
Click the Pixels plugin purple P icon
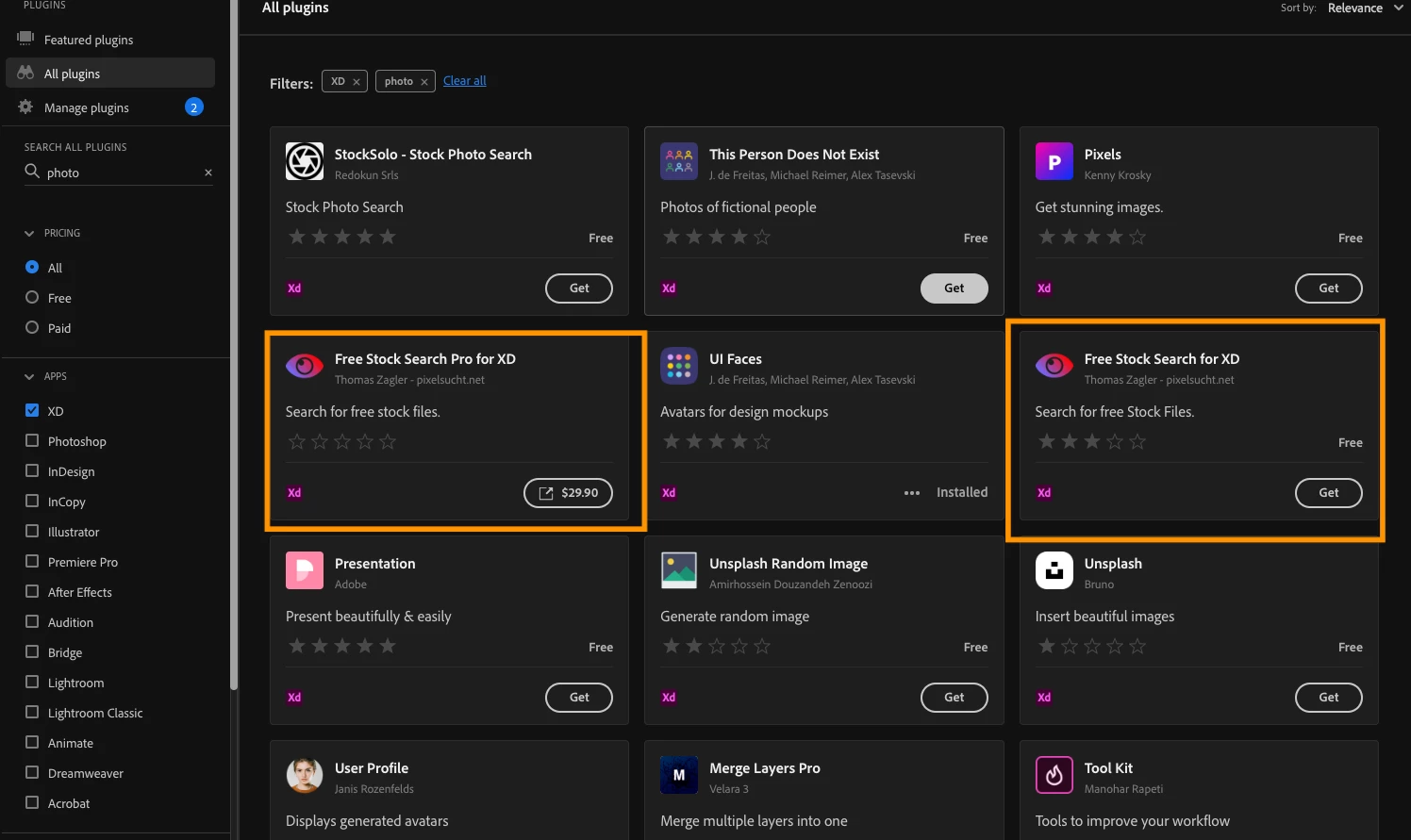[1054, 161]
